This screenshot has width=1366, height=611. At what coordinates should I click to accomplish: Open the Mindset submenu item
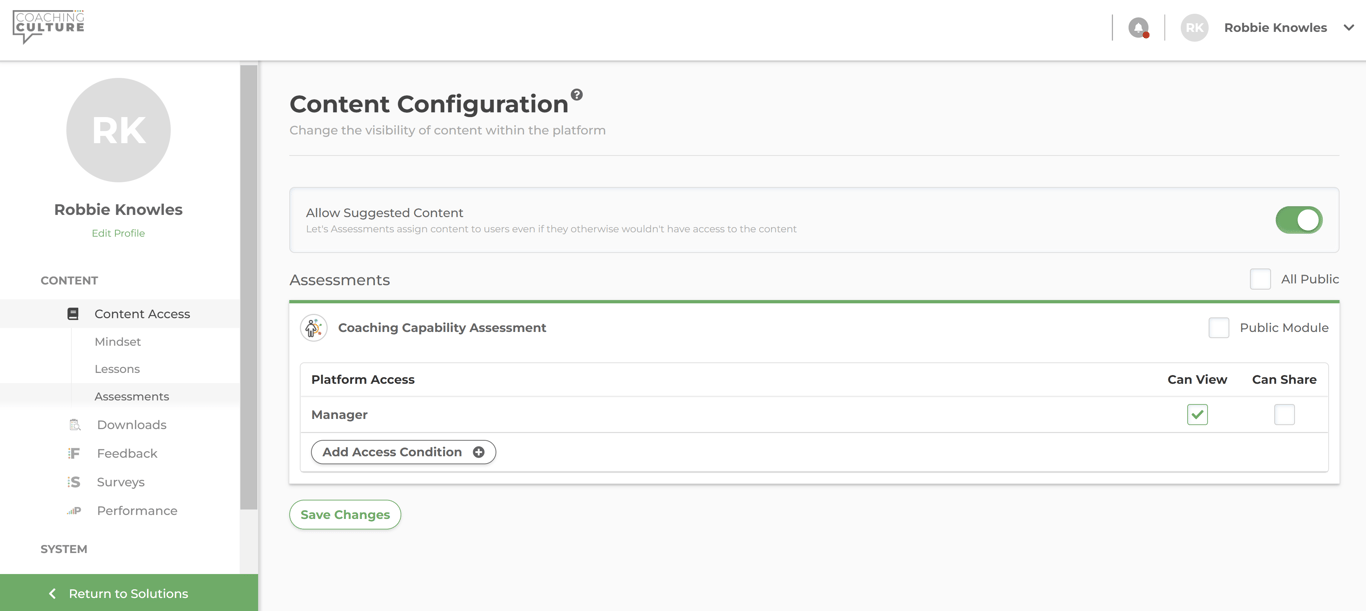(118, 342)
